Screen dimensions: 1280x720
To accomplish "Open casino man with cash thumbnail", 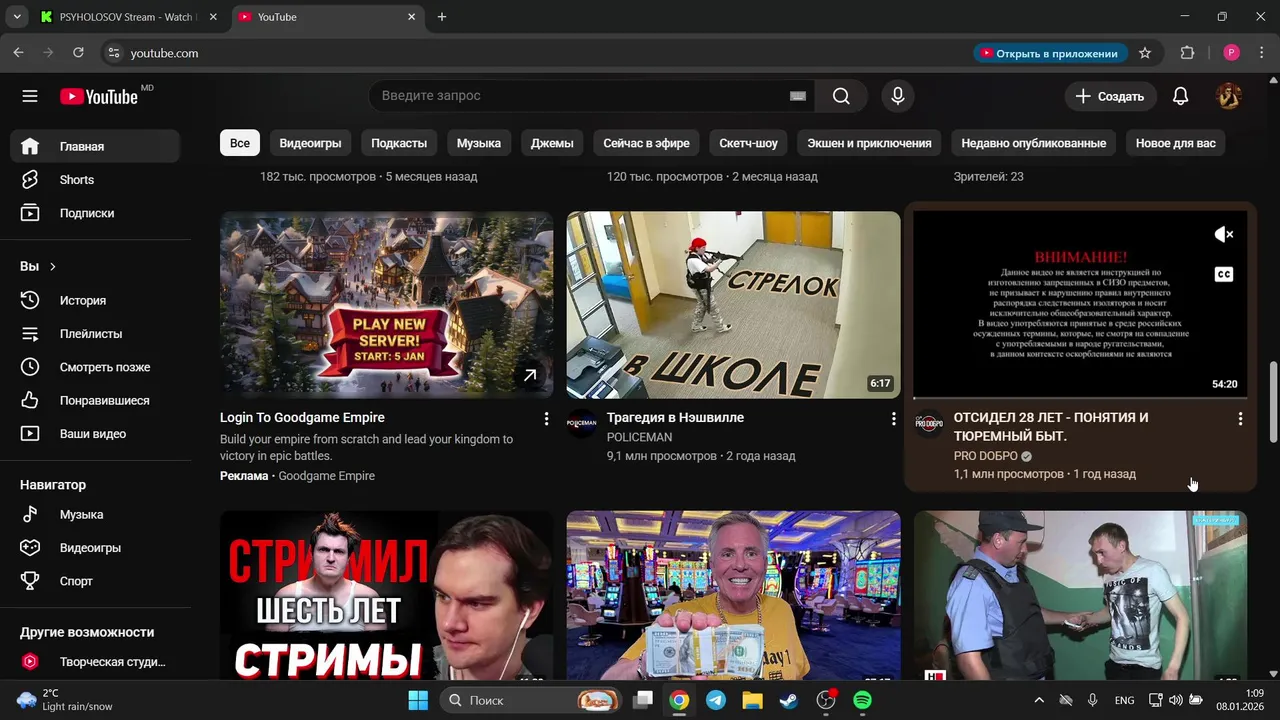I will (733, 596).
